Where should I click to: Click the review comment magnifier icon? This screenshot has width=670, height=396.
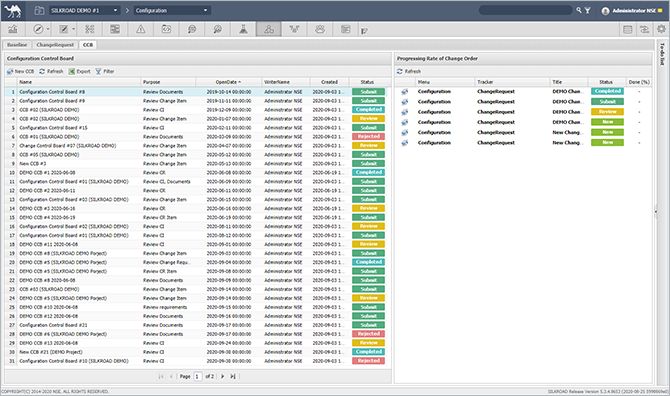pyautogui.click(x=192, y=29)
